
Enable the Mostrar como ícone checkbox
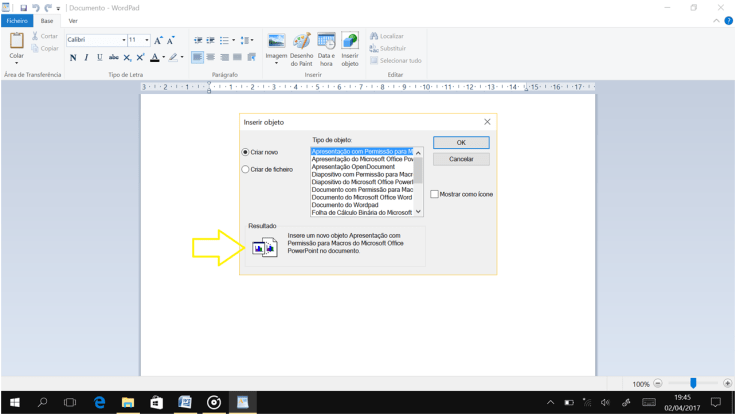pos(434,194)
